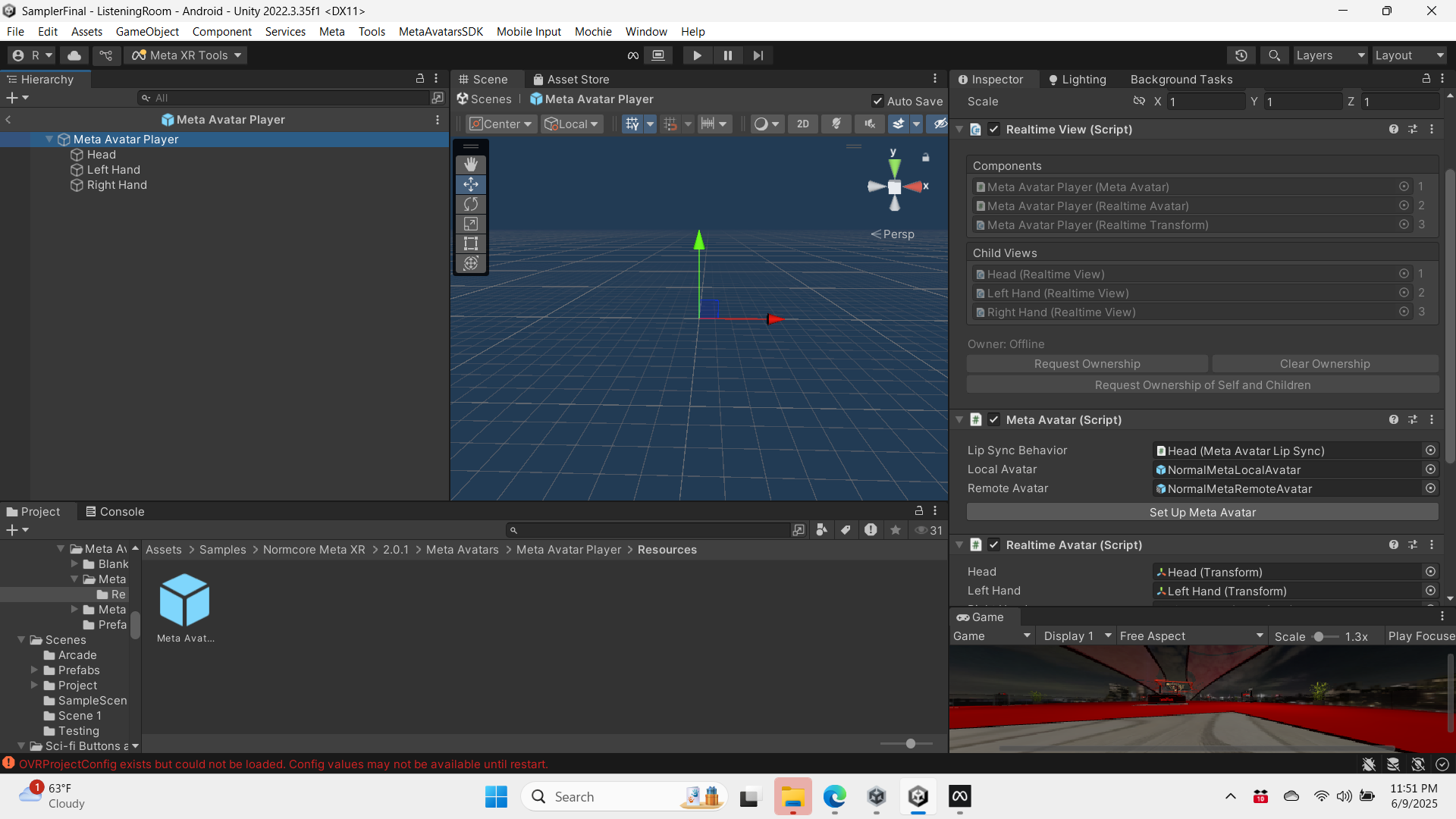The image size is (1456, 819).
Task: Select the Transform tool
Action: coord(471,263)
